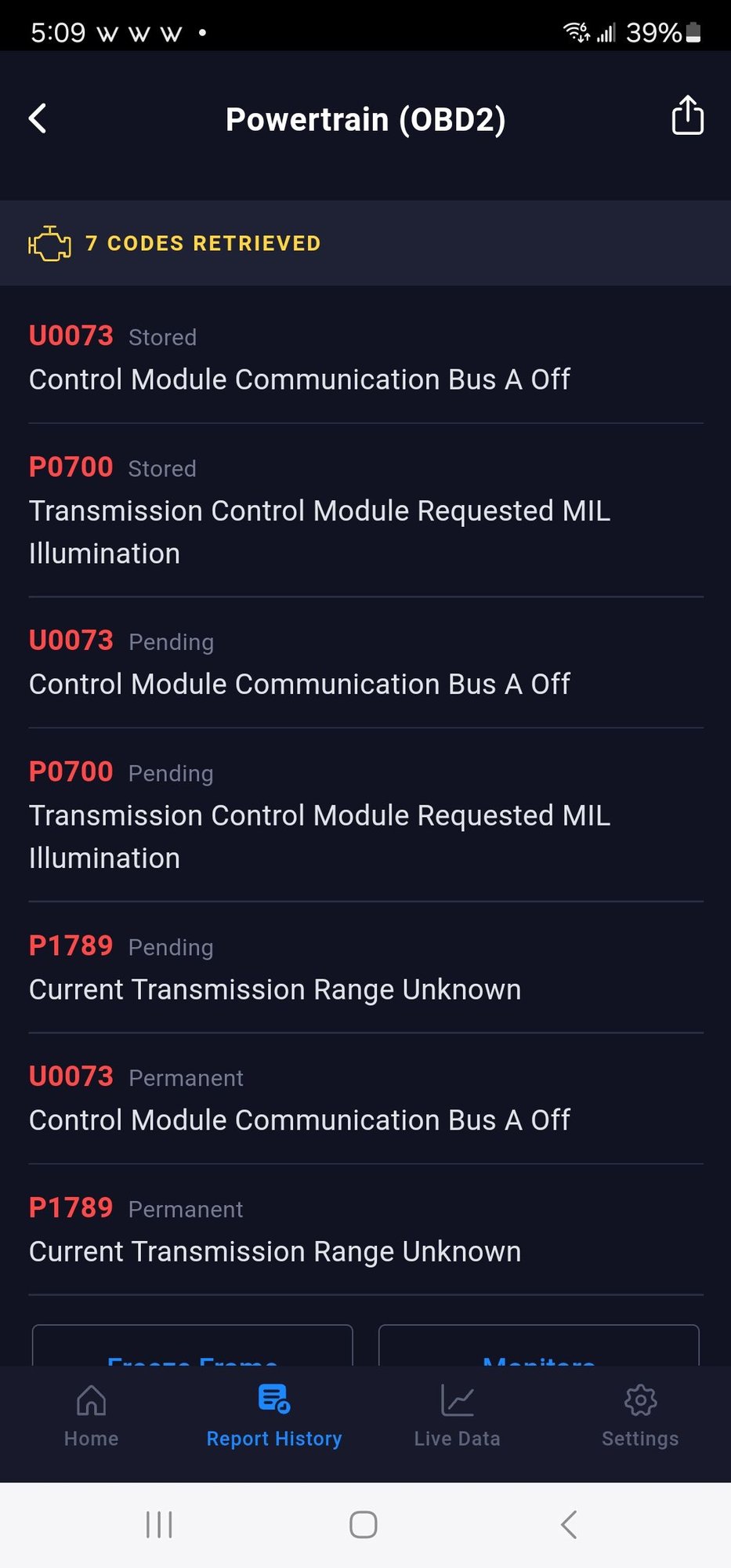This screenshot has height=1568, width=731.
Task: Tap the back arrow in header
Action: [x=38, y=119]
